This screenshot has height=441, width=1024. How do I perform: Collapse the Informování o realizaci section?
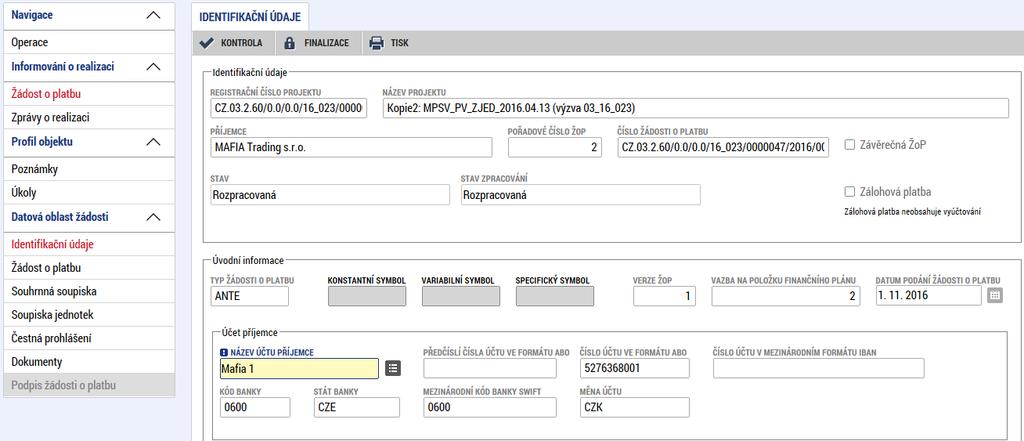click(x=153, y=67)
